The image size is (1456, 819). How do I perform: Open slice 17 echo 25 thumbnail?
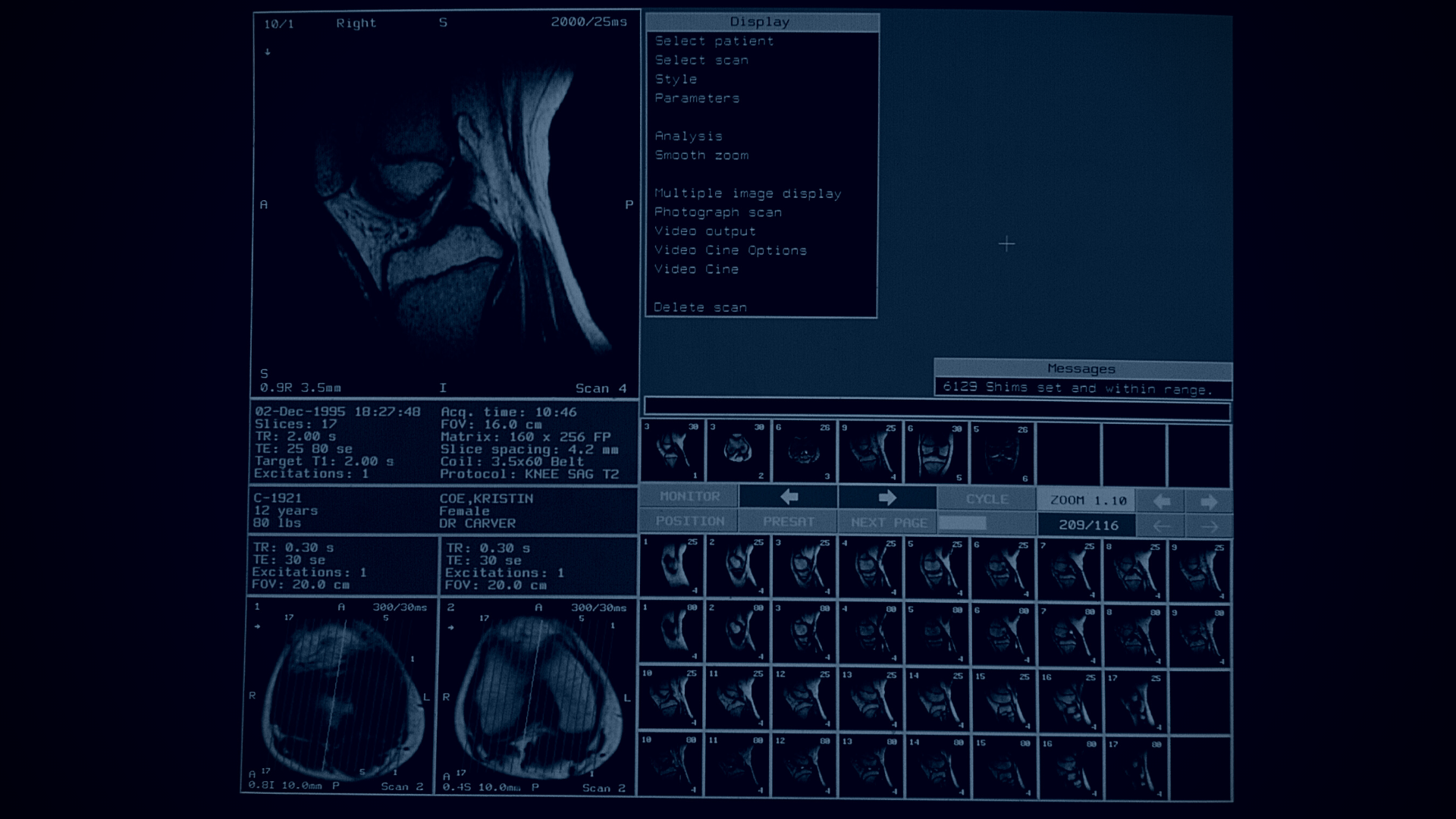click(1134, 702)
